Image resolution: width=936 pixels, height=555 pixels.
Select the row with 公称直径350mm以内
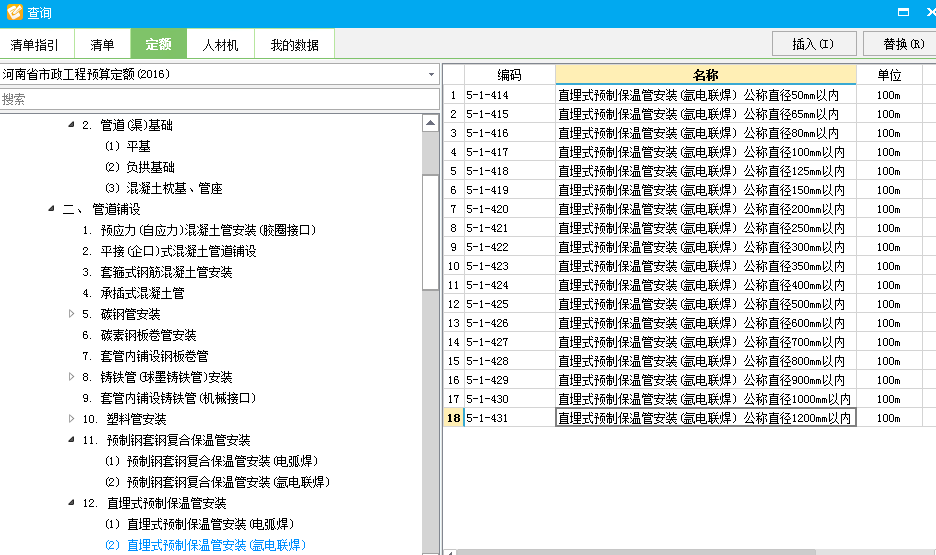pos(706,266)
